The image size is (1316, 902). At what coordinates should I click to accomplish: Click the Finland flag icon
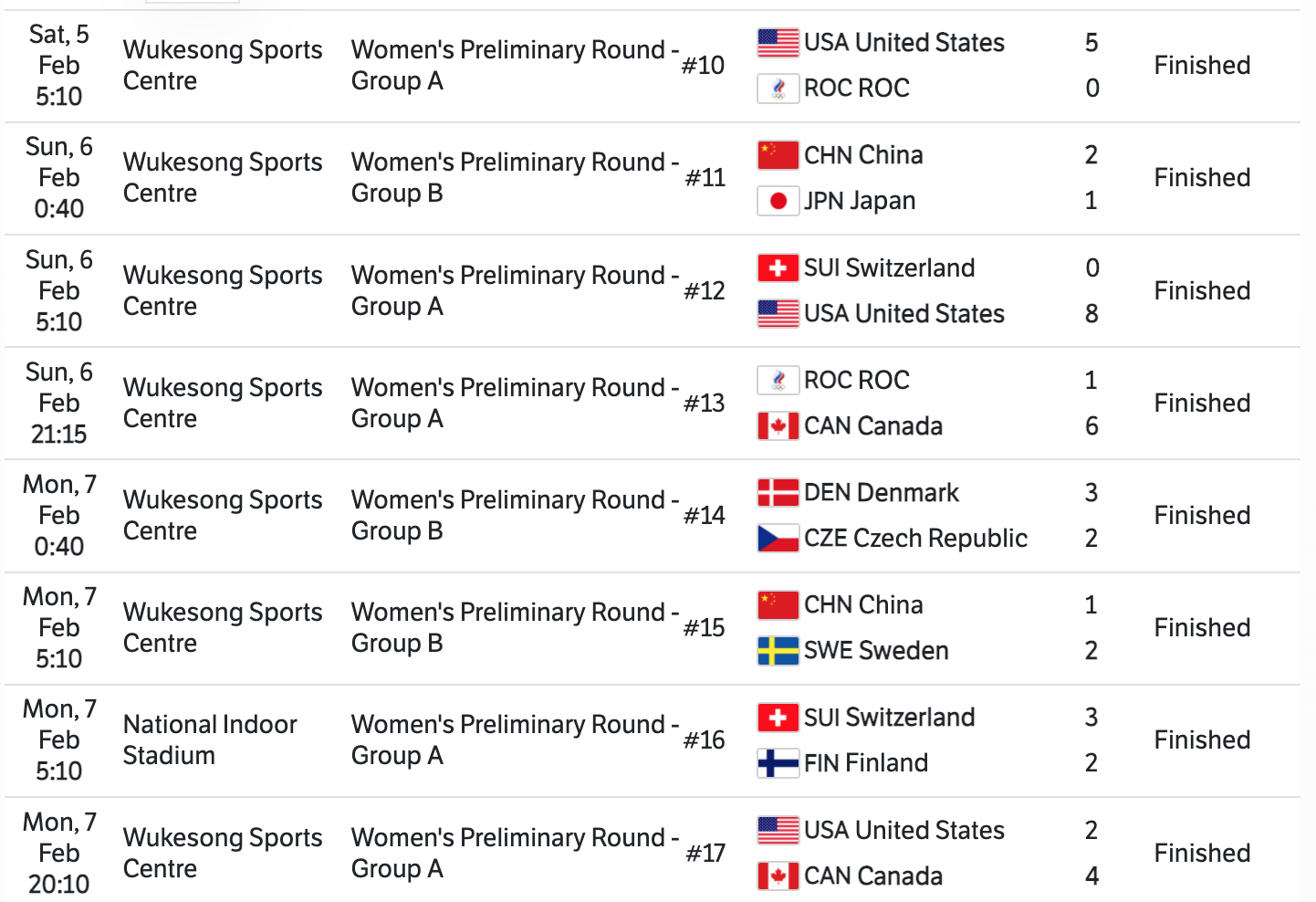click(x=778, y=763)
